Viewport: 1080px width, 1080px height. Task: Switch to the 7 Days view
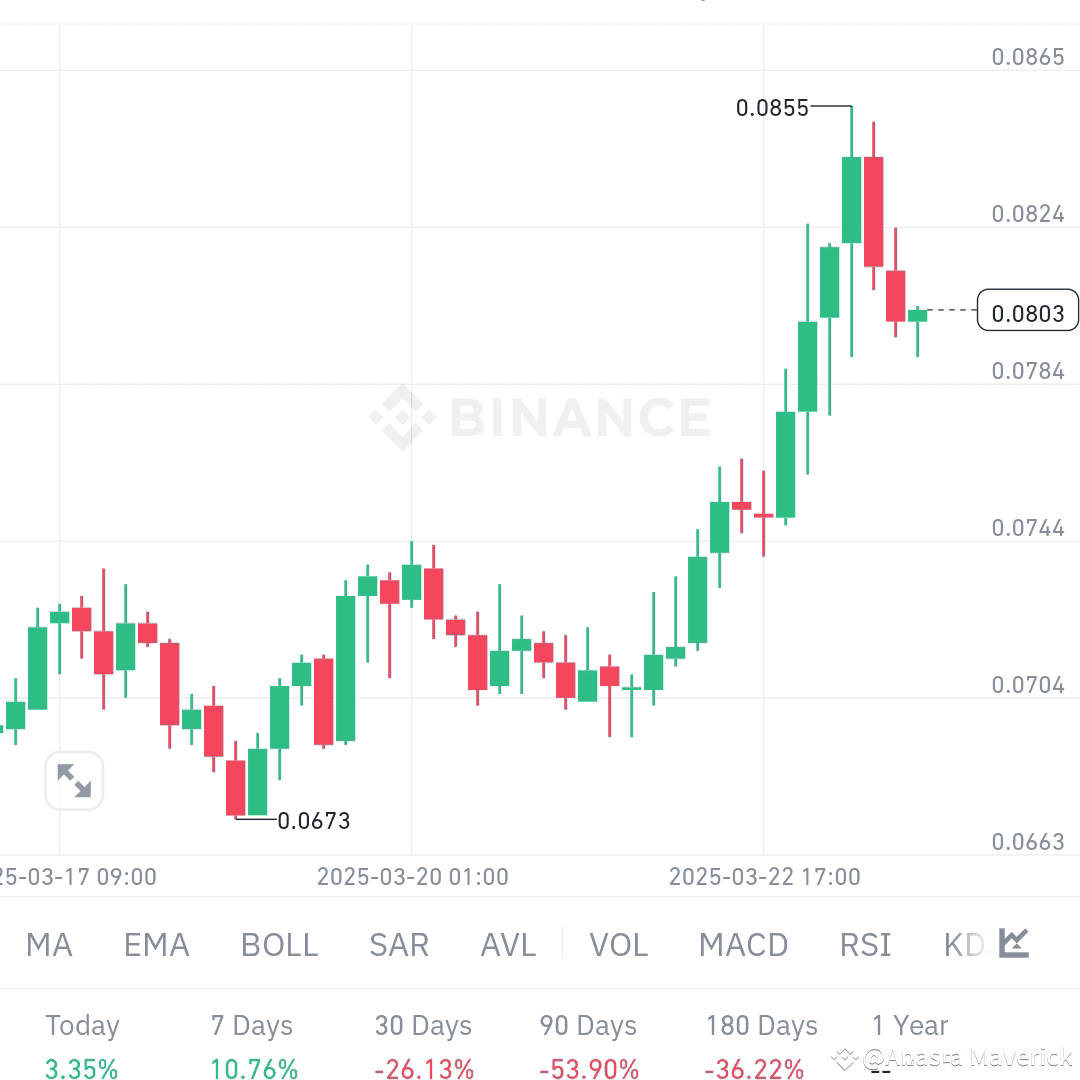[x=251, y=1025]
